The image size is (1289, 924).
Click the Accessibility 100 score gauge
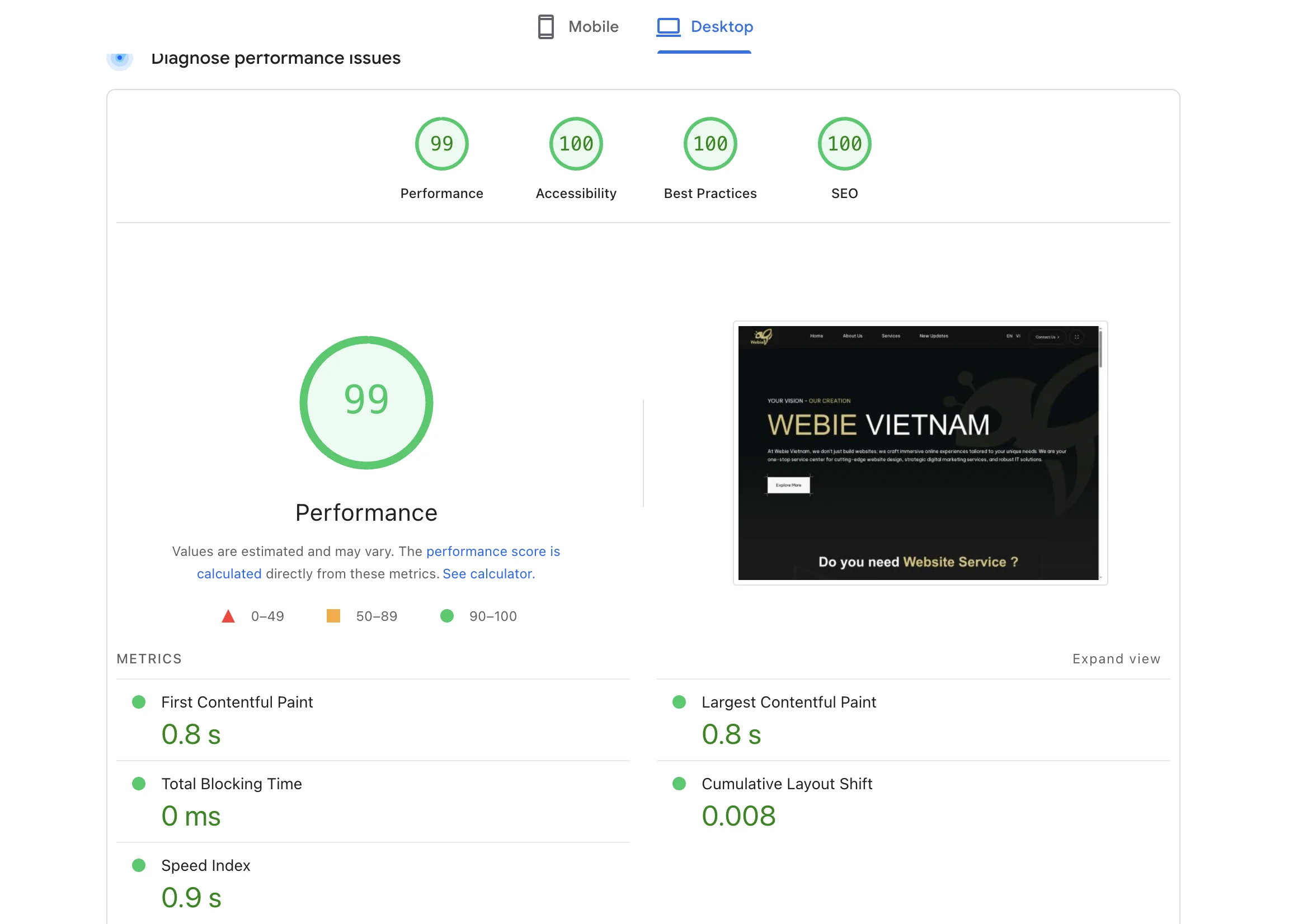point(576,144)
